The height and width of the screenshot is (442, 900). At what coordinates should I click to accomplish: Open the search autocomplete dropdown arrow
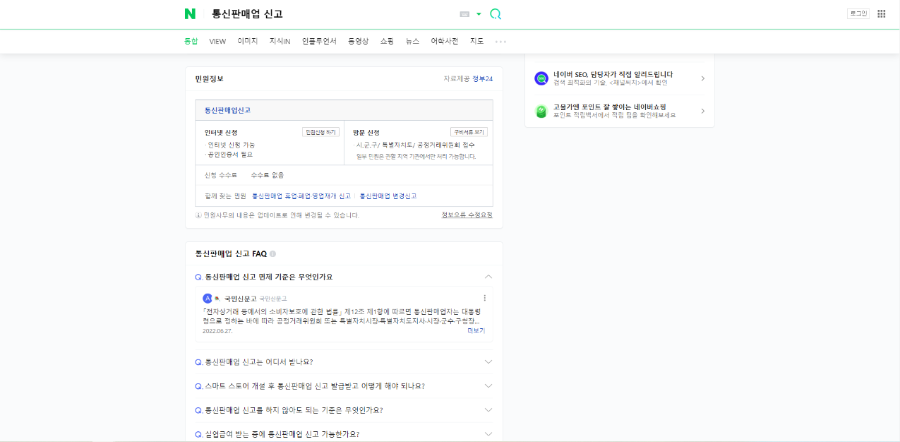point(479,14)
